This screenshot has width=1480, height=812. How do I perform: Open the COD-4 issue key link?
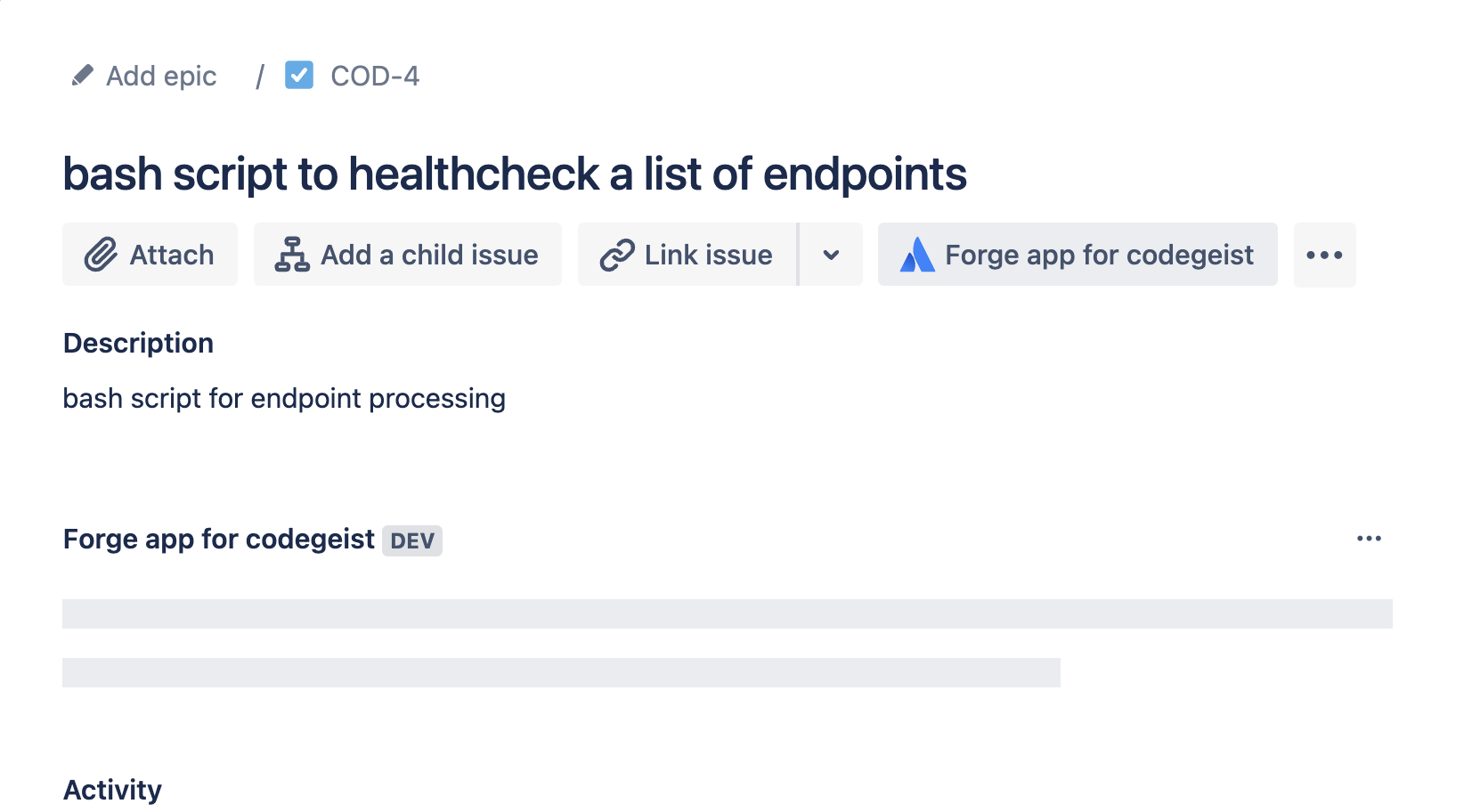375,77
